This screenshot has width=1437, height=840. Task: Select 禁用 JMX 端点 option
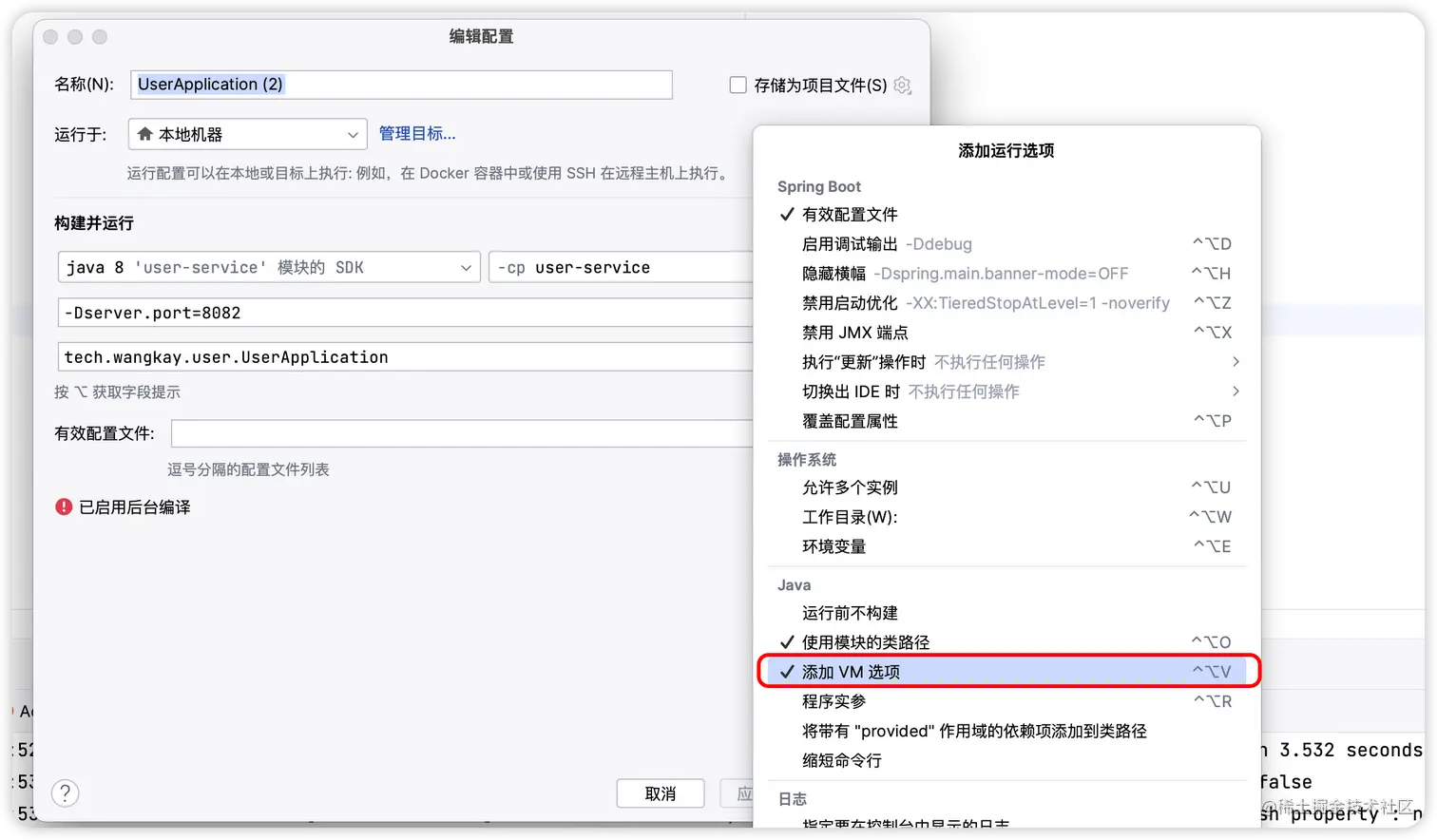click(1007, 333)
